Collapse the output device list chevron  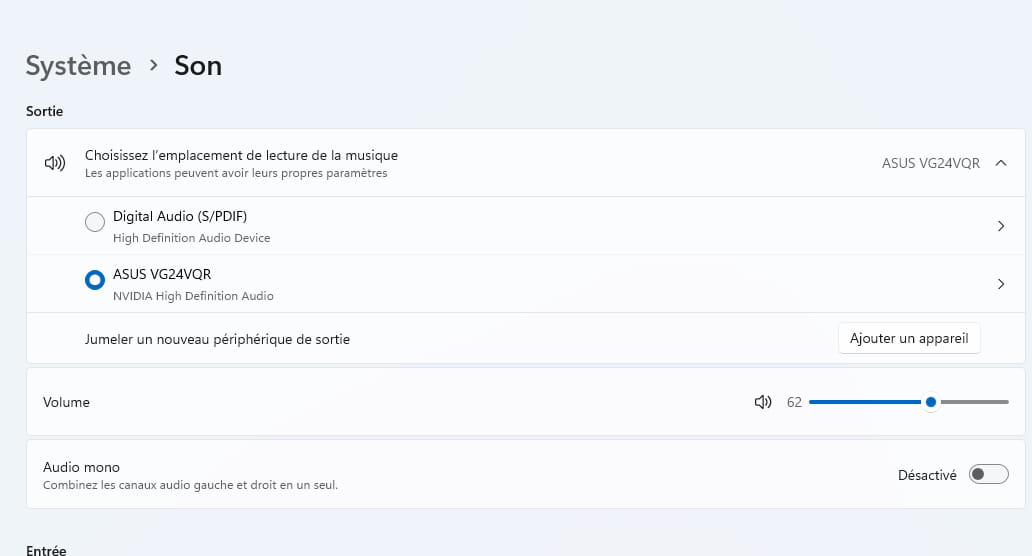coord(1001,163)
